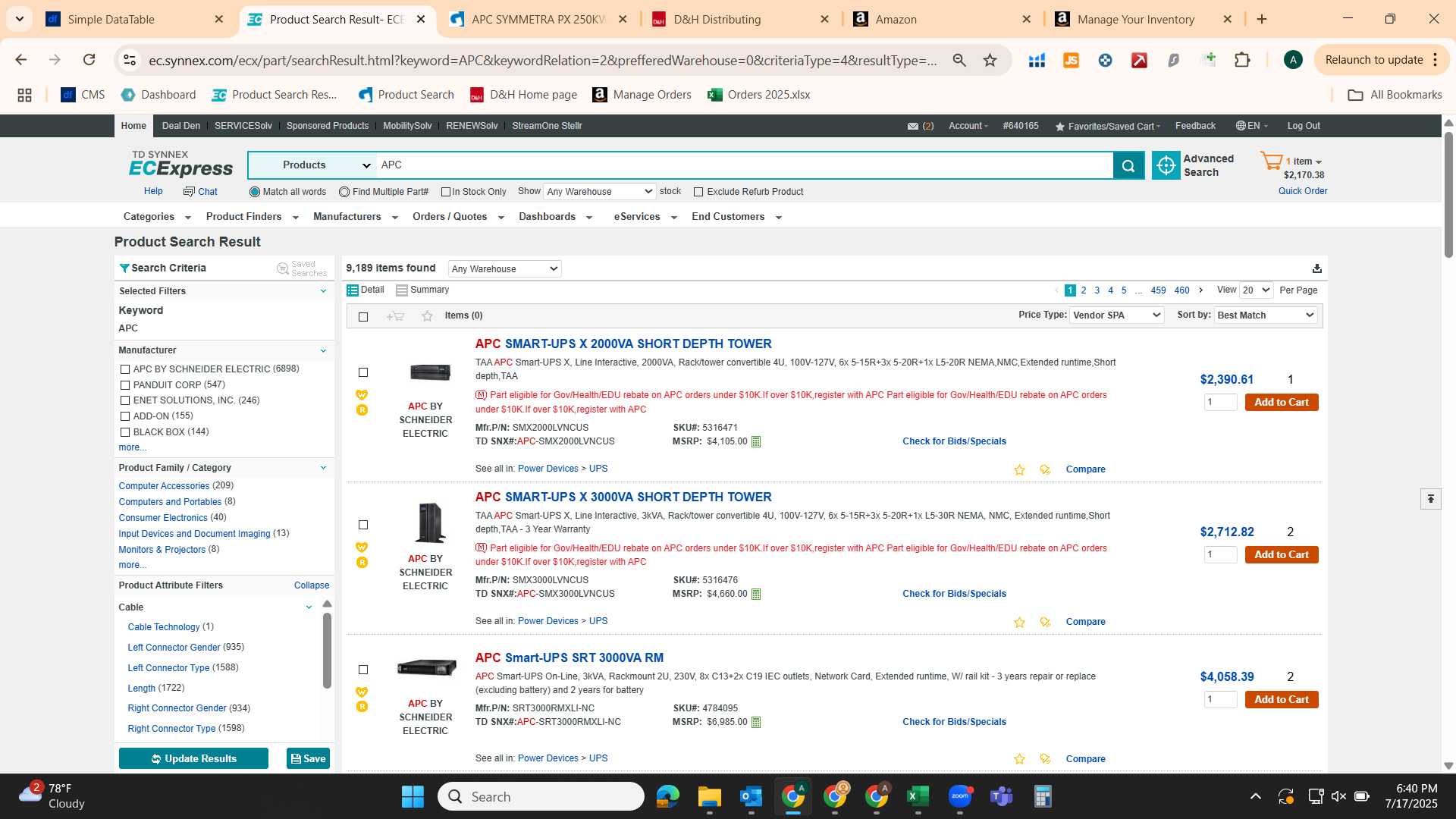1456x819 pixels.
Task: Check Exclude Refurb Product
Action: 698,193
